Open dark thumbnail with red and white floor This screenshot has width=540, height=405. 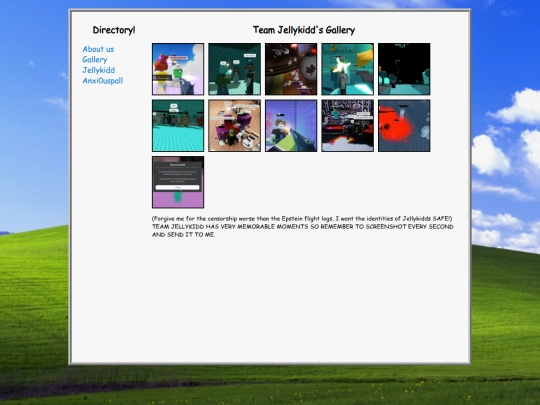coord(347,125)
